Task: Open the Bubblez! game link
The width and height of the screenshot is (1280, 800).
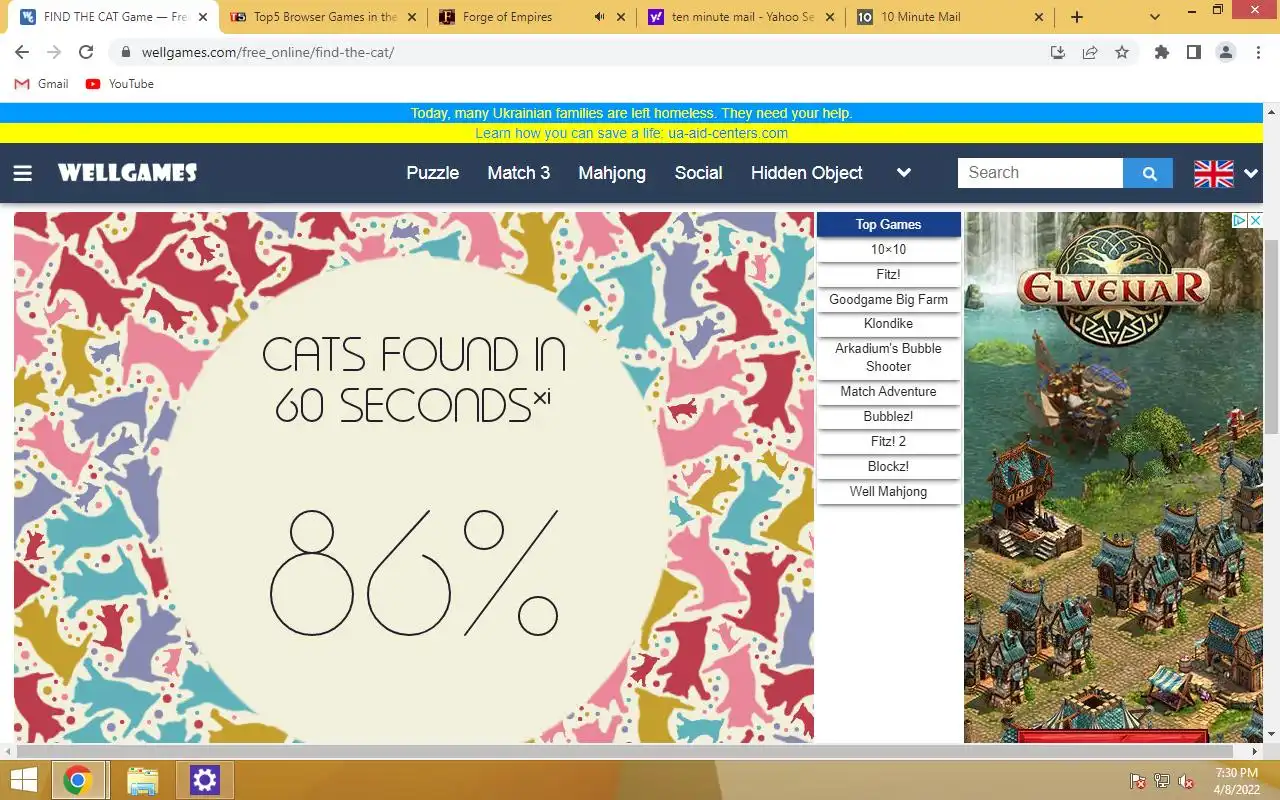Action: pos(888,416)
